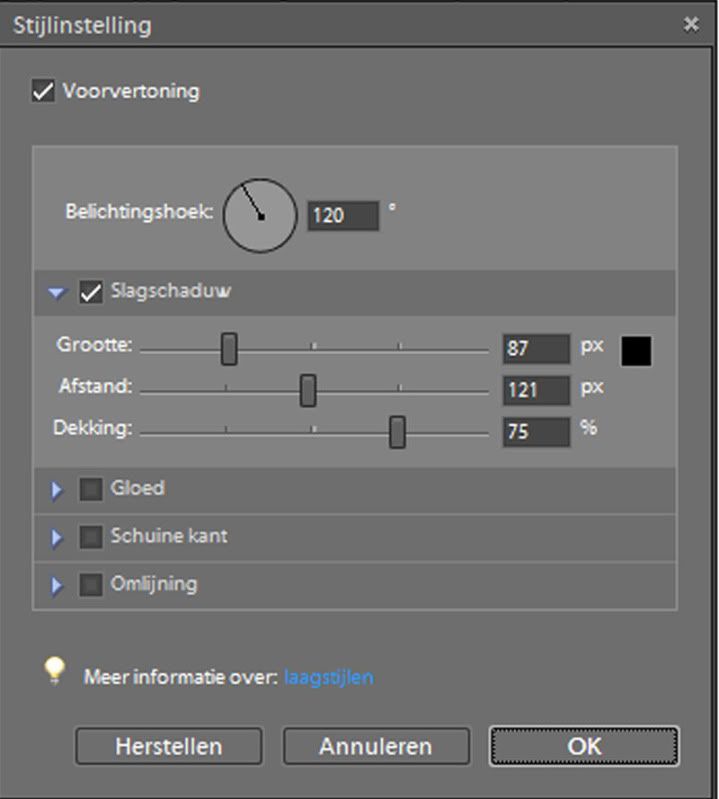719x799 pixels.
Task: Expand the Gloed section arrow
Action: pos(57,490)
